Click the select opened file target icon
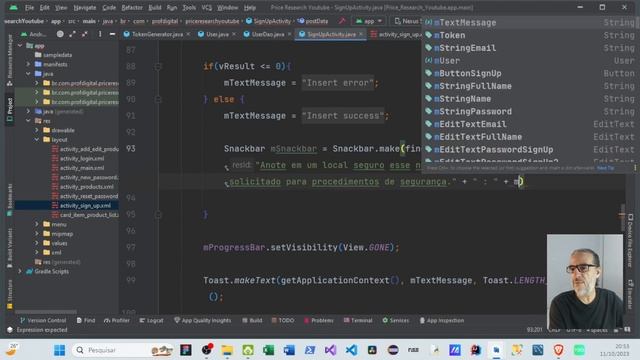640x360 pixels. click(x=60, y=34)
